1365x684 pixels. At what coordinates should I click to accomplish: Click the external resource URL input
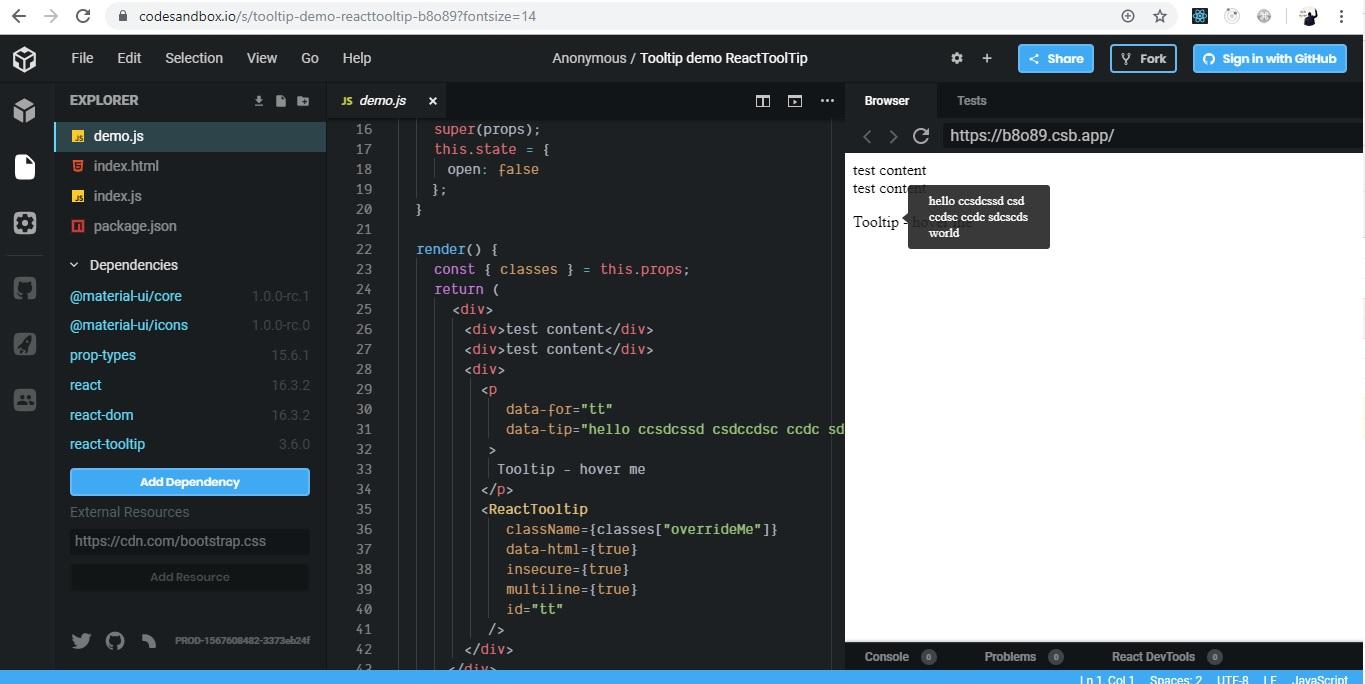pos(190,541)
